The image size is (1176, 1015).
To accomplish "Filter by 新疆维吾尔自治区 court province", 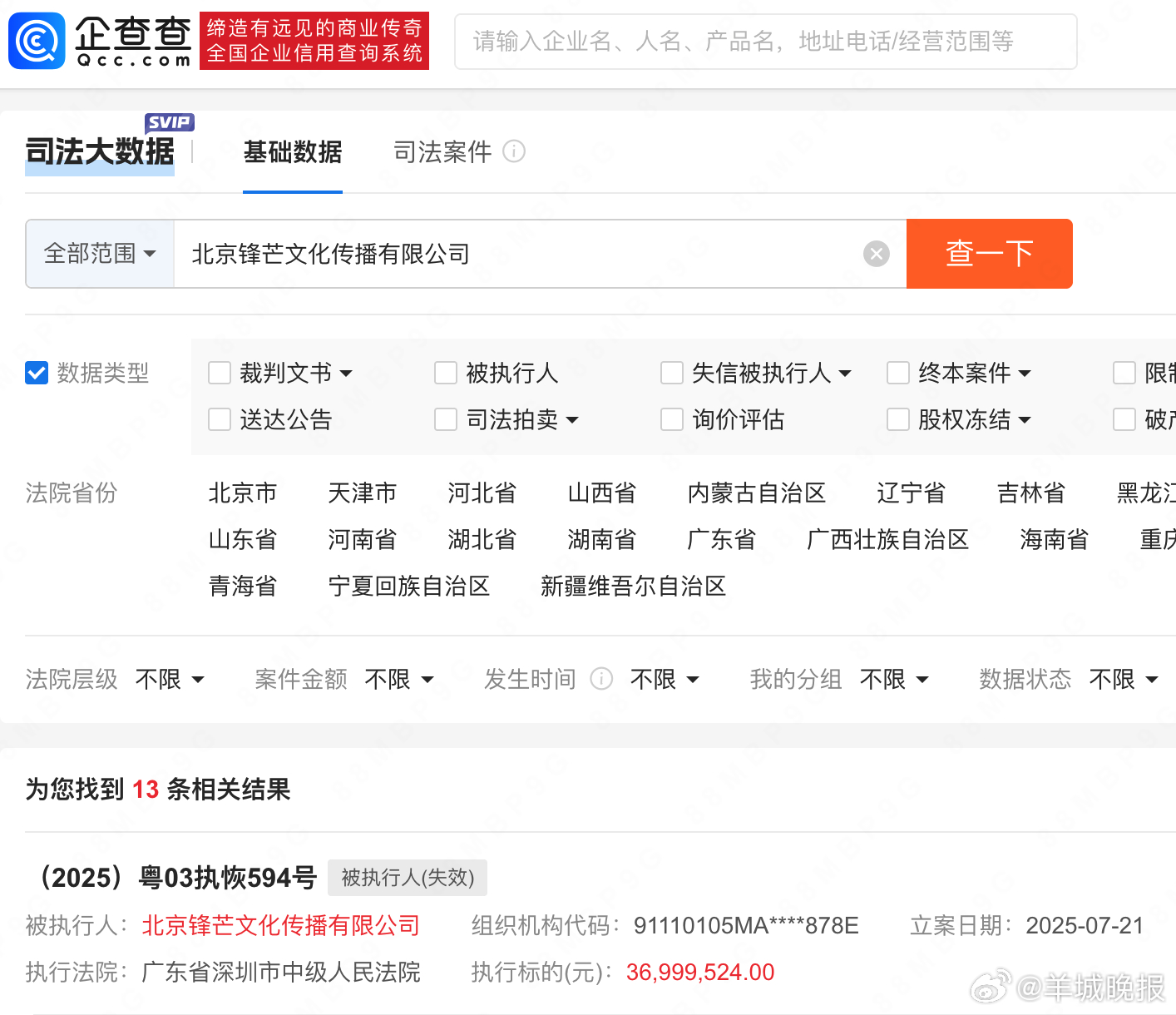I will point(634,587).
